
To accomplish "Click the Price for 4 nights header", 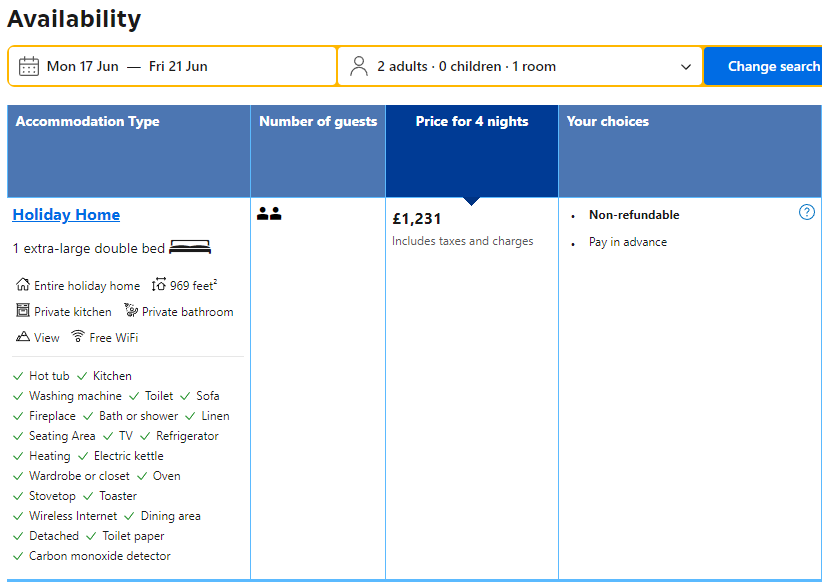I will [x=472, y=121].
